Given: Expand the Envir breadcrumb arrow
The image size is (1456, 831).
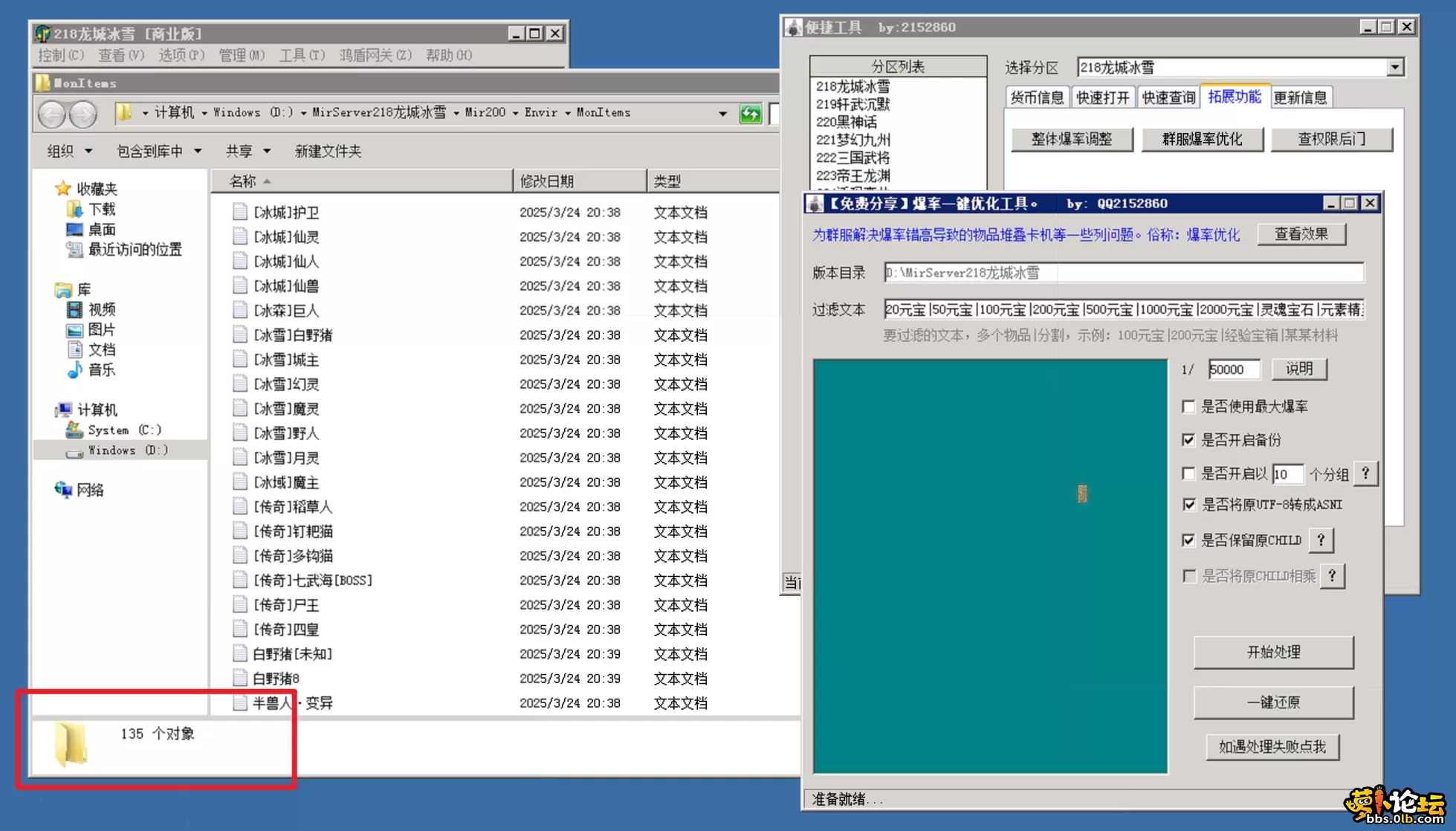Looking at the screenshot, I should (x=567, y=113).
